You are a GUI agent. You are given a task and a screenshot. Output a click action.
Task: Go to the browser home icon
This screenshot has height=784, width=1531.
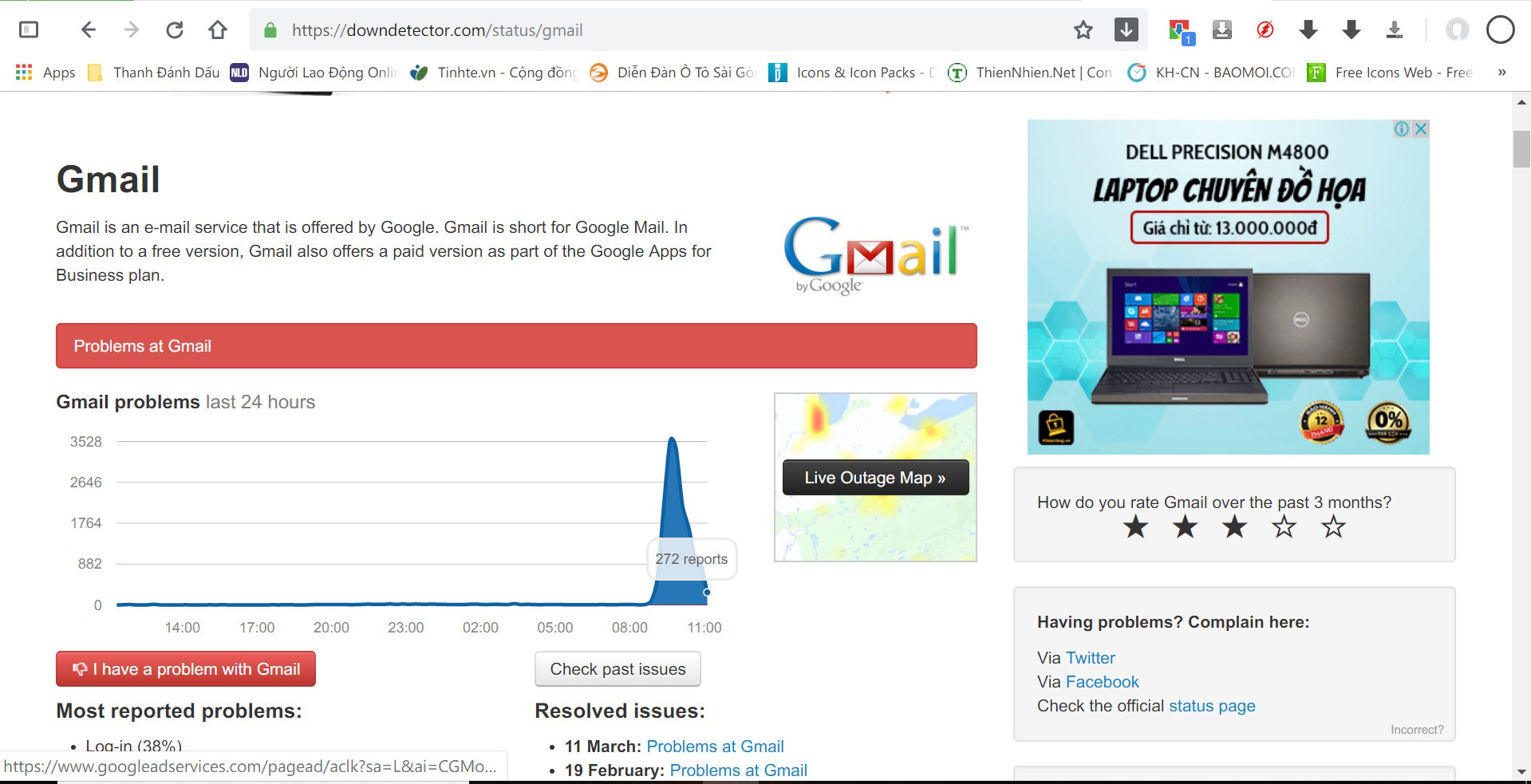coord(218,30)
